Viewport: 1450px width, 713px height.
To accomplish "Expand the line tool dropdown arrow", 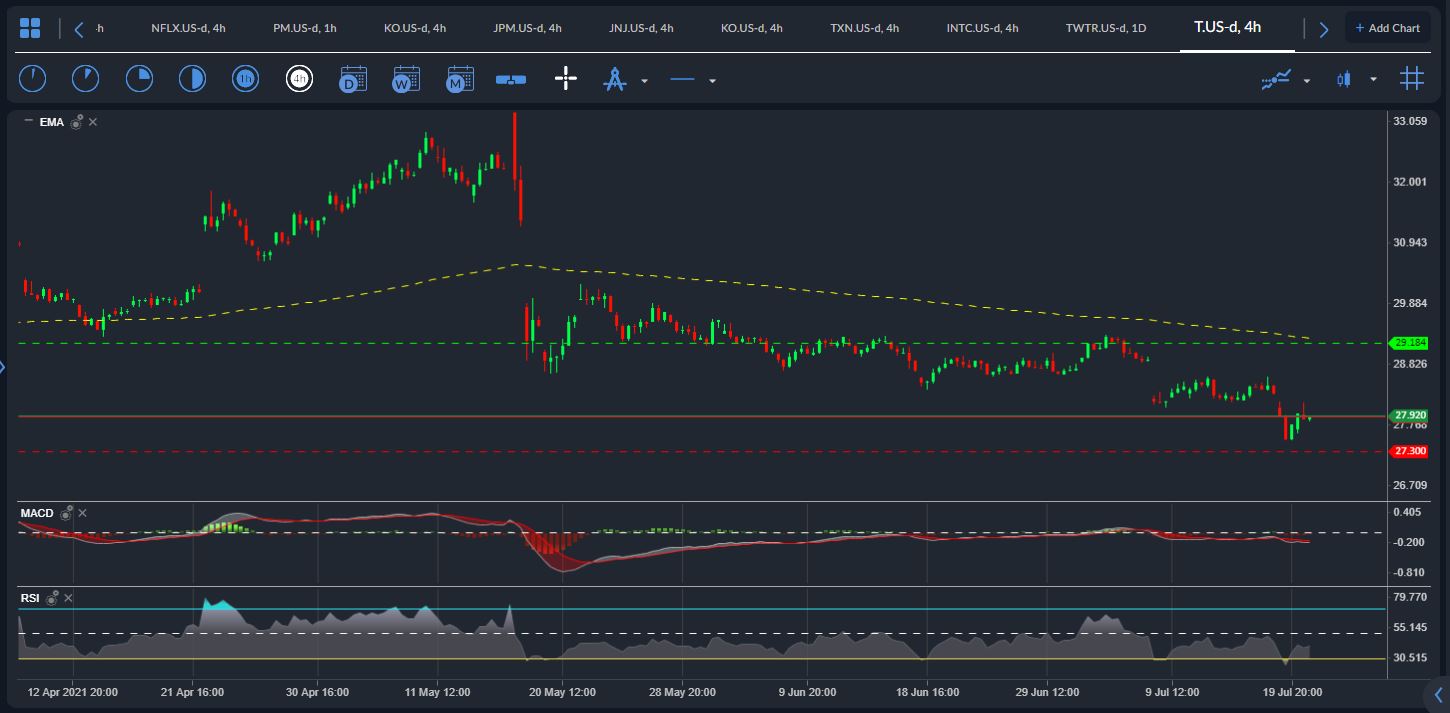I will (712, 81).
